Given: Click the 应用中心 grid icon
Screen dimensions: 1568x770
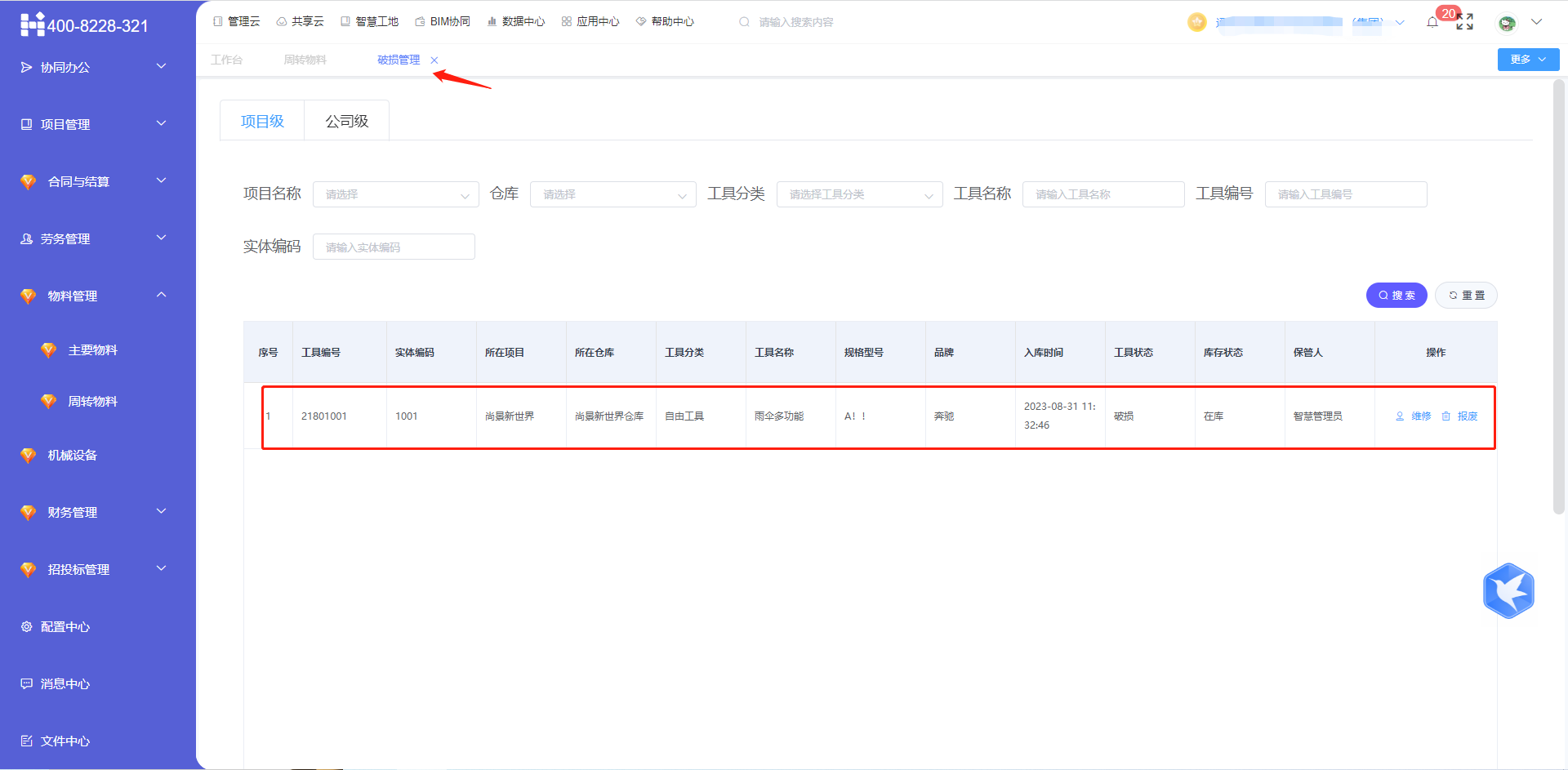Looking at the screenshot, I should click(566, 22).
